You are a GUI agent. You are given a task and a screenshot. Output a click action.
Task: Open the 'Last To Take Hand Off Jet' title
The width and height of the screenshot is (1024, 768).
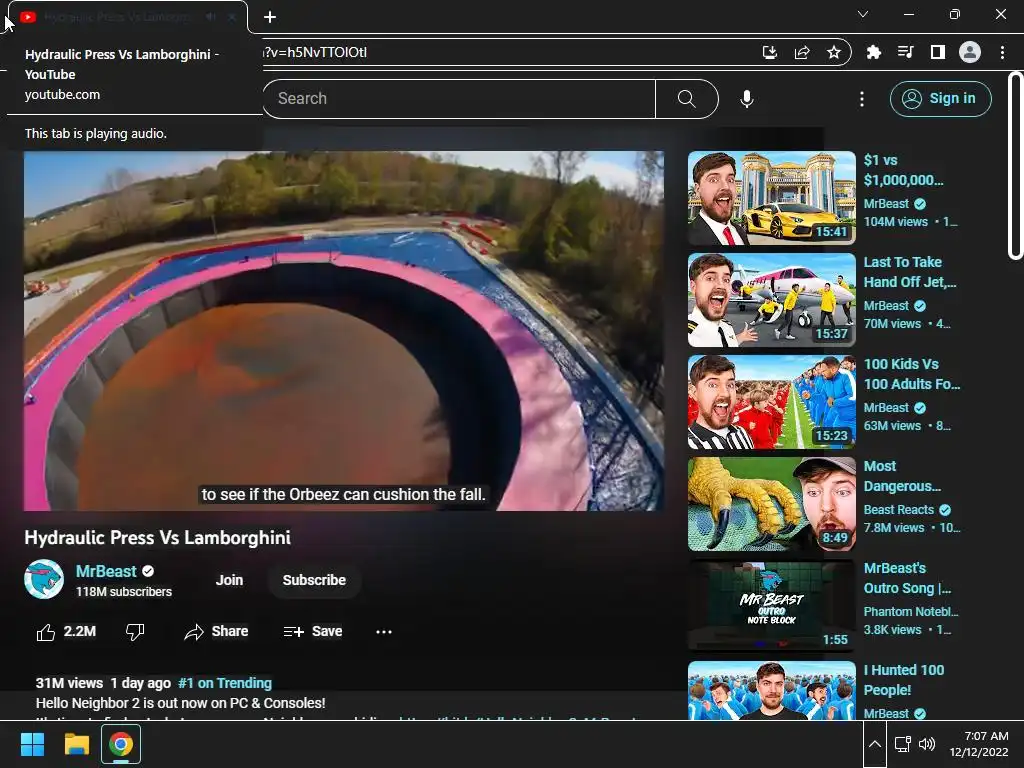[910, 272]
